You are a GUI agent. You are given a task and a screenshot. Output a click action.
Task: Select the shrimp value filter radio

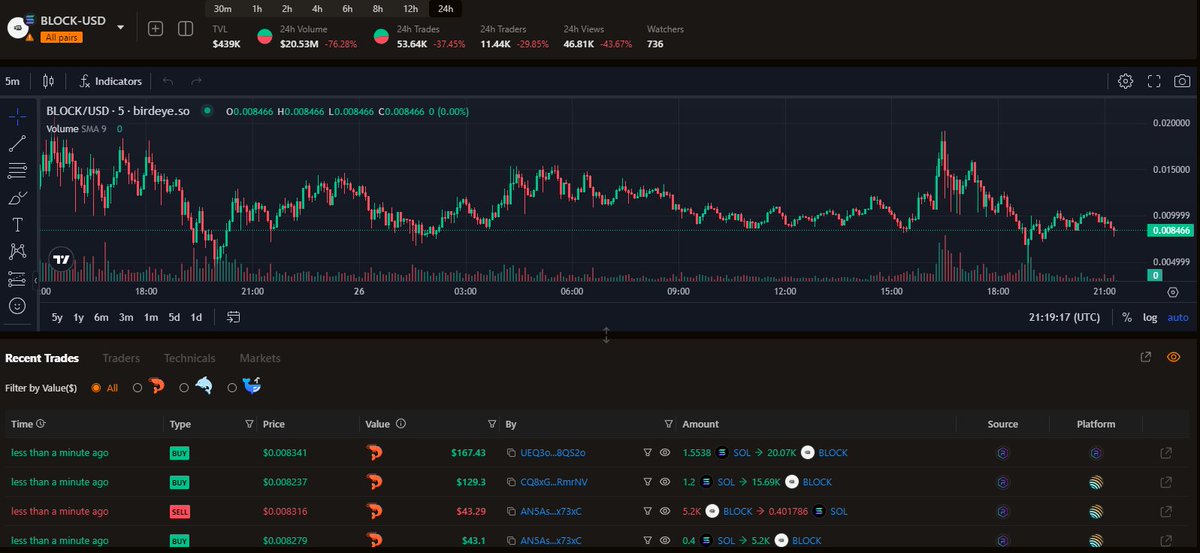(x=138, y=387)
